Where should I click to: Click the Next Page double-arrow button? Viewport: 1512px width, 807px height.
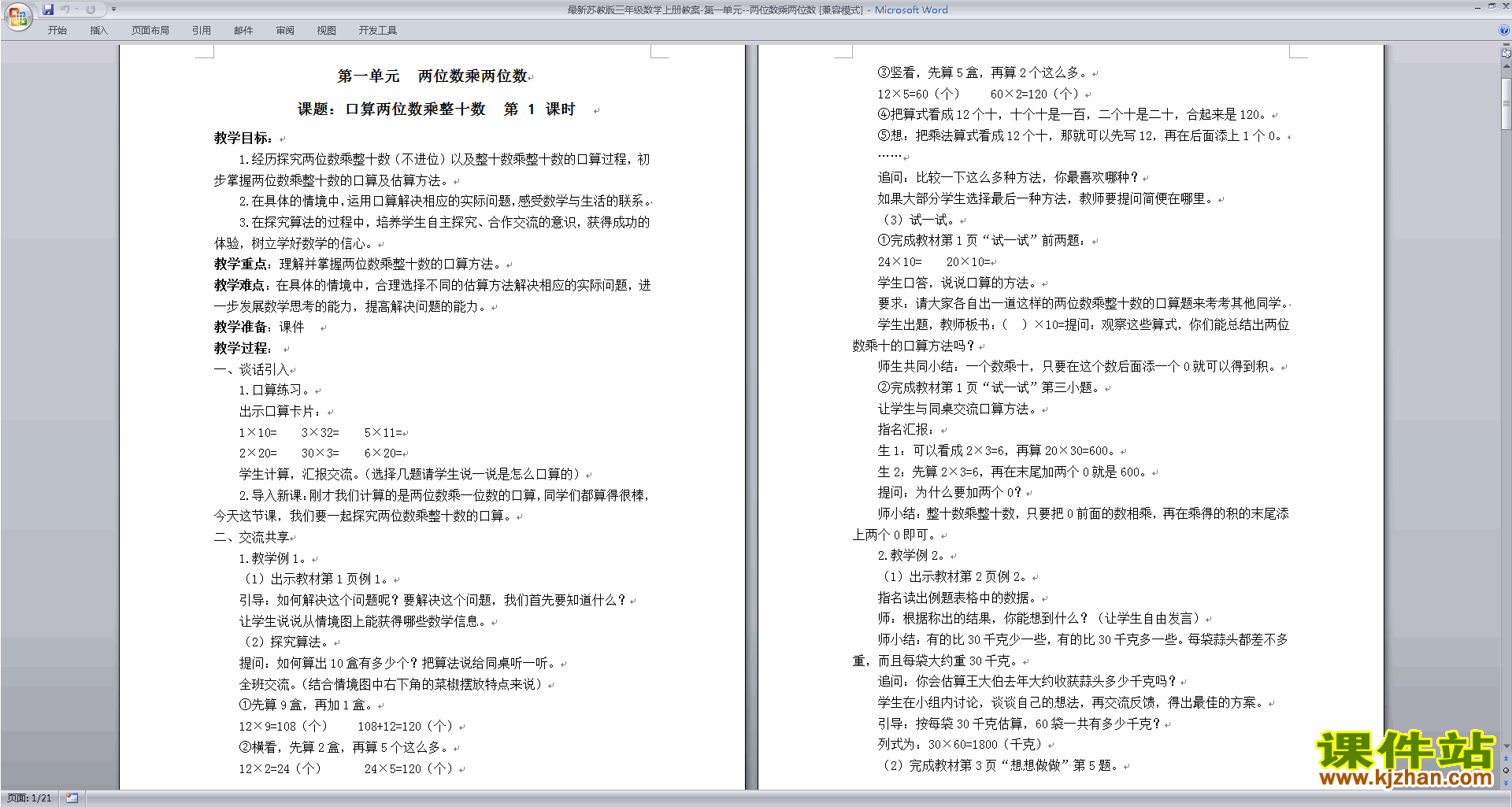tap(1506, 783)
